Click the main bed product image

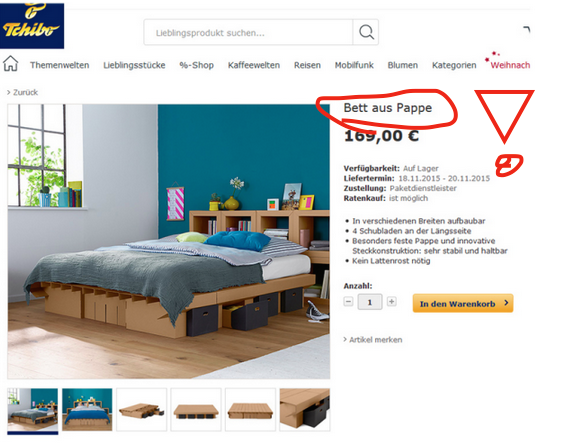pyautogui.click(x=169, y=241)
